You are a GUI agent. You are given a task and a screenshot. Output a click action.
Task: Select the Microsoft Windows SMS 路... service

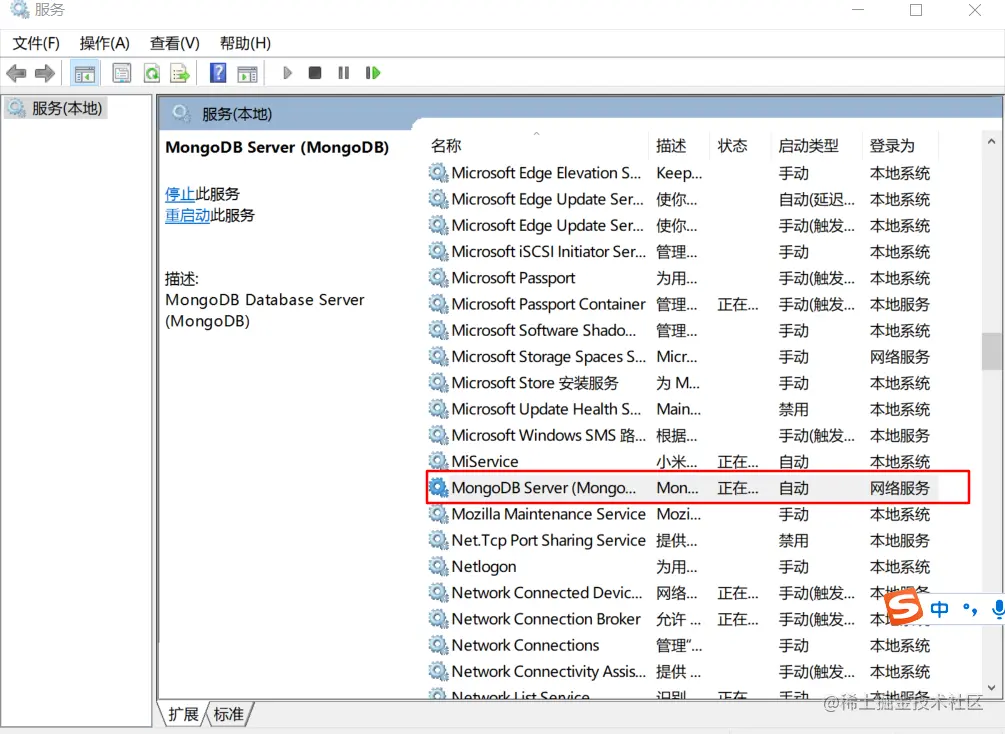tap(549, 435)
